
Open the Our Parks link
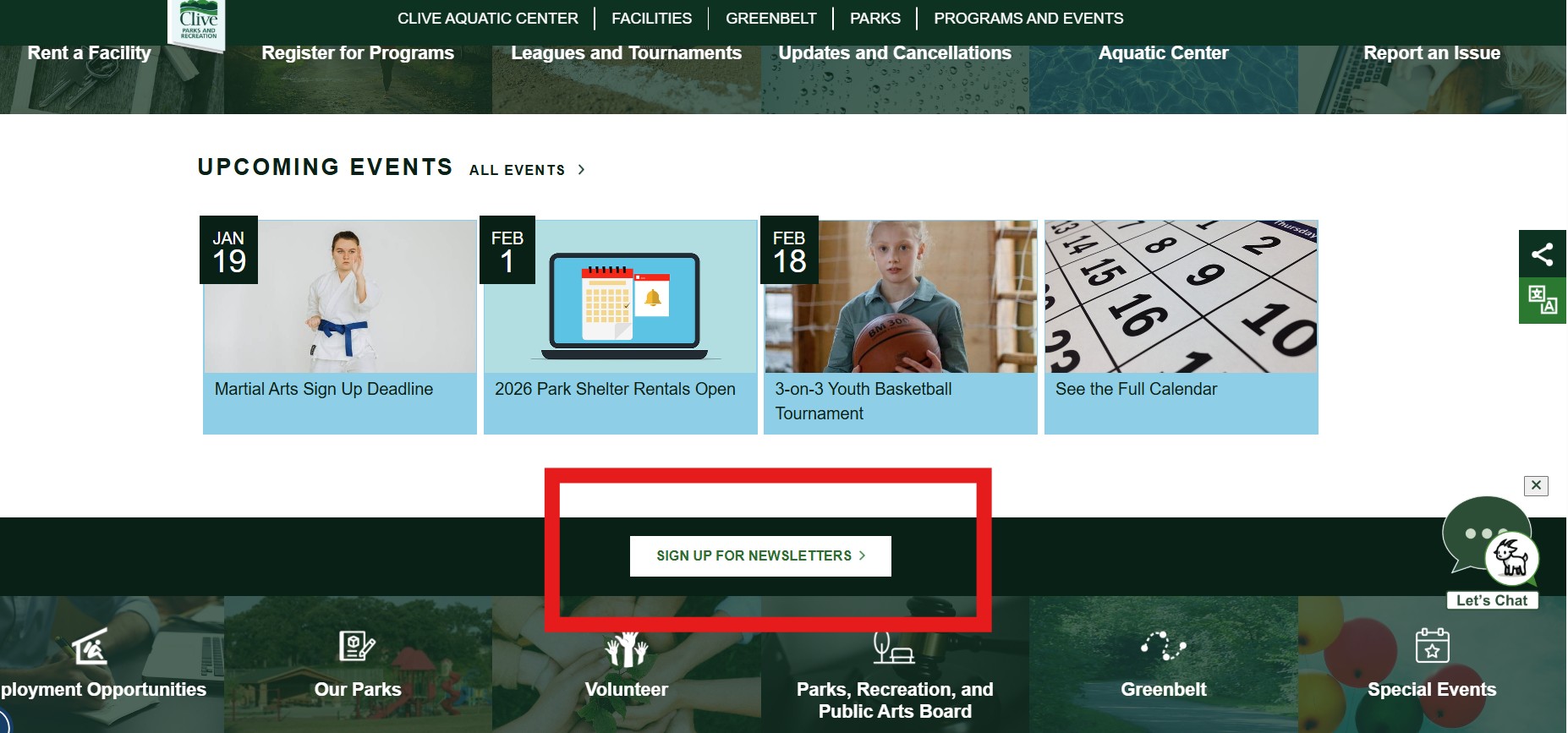(x=358, y=689)
